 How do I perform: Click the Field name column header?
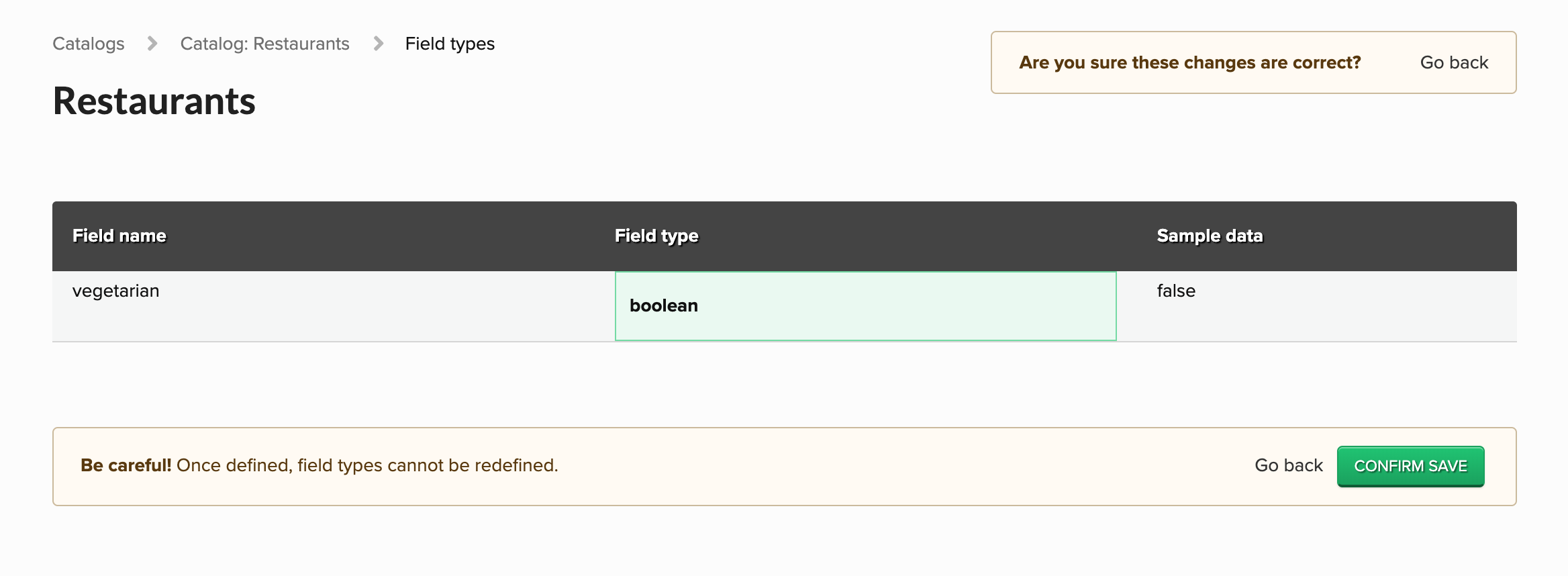coord(119,236)
